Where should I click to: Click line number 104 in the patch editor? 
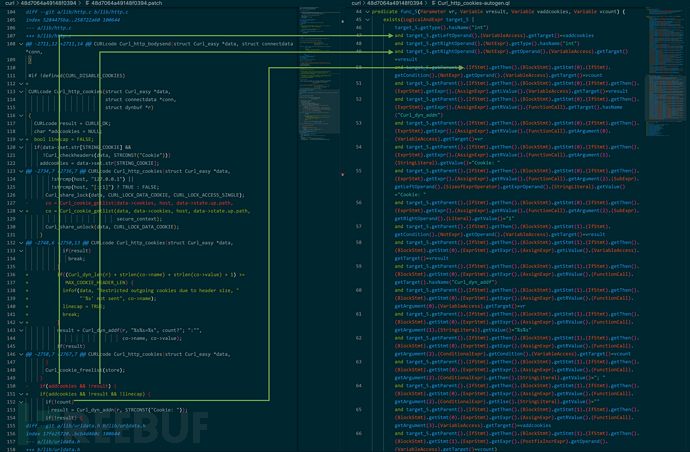(11, 12)
